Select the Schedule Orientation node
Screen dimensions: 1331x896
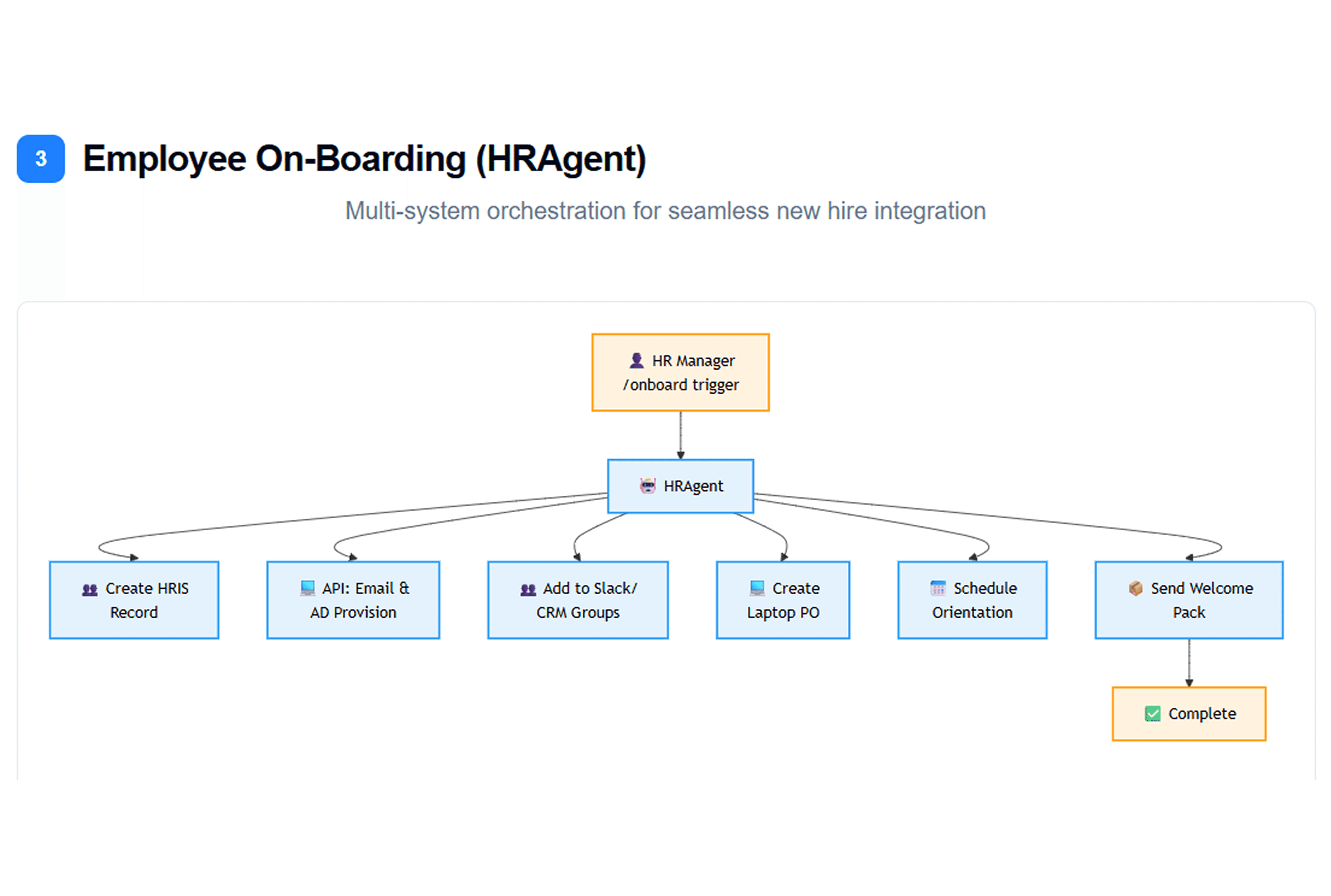click(x=973, y=600)
